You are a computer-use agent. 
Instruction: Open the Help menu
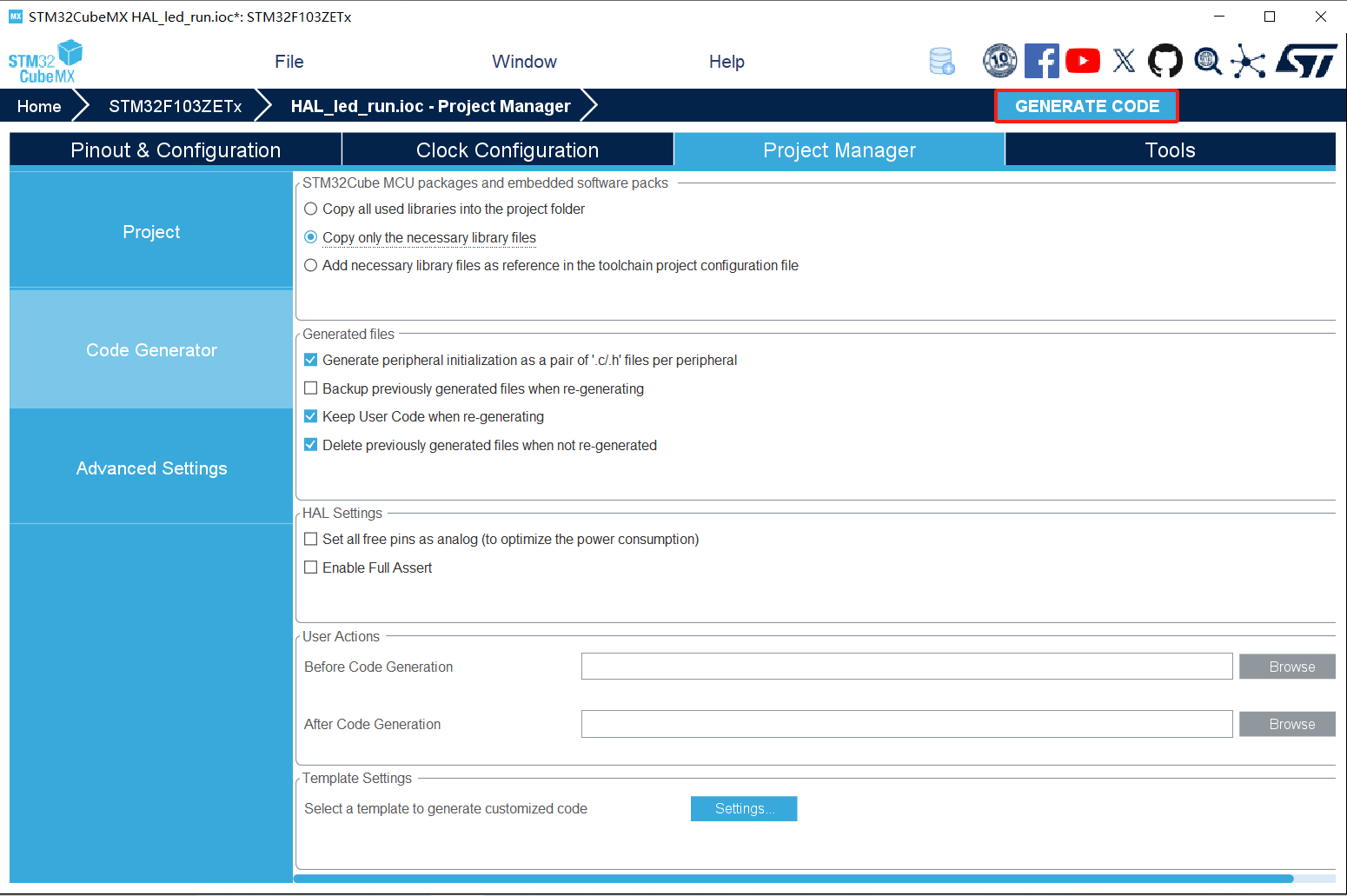click(727, 62)
